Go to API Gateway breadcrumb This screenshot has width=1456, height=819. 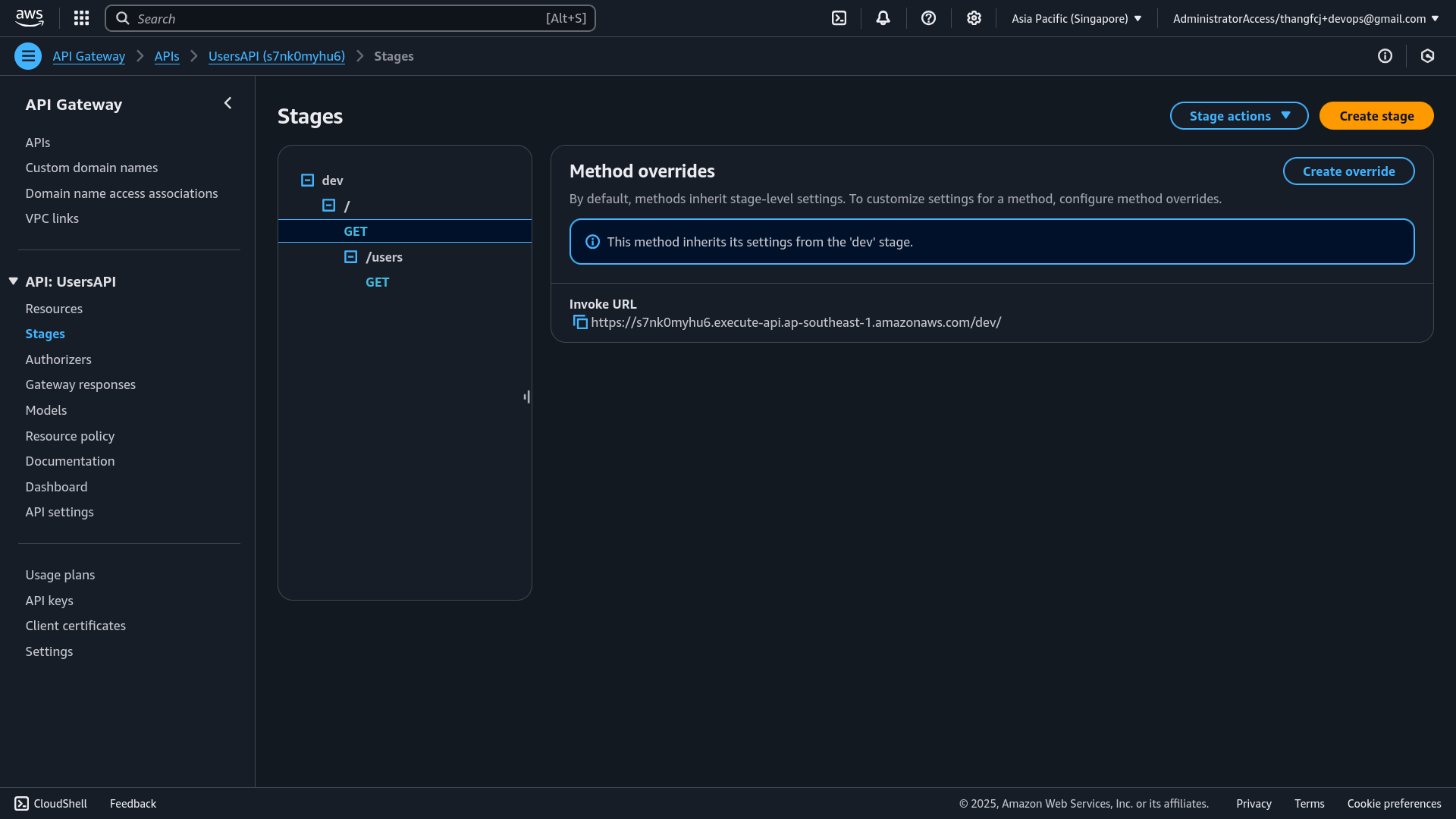[89, 56]
